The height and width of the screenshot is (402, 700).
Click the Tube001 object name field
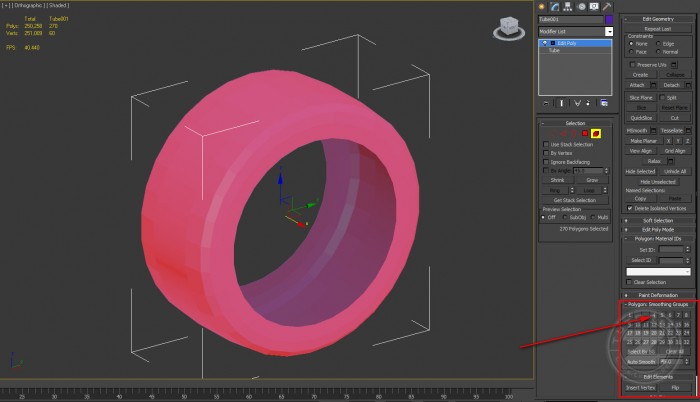coord(570,19)
